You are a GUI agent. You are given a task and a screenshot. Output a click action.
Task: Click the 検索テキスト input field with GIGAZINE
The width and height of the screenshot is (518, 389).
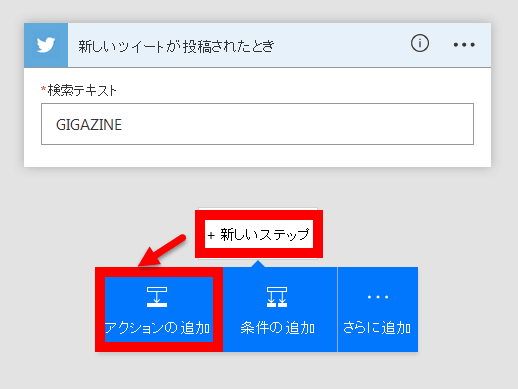257,124
